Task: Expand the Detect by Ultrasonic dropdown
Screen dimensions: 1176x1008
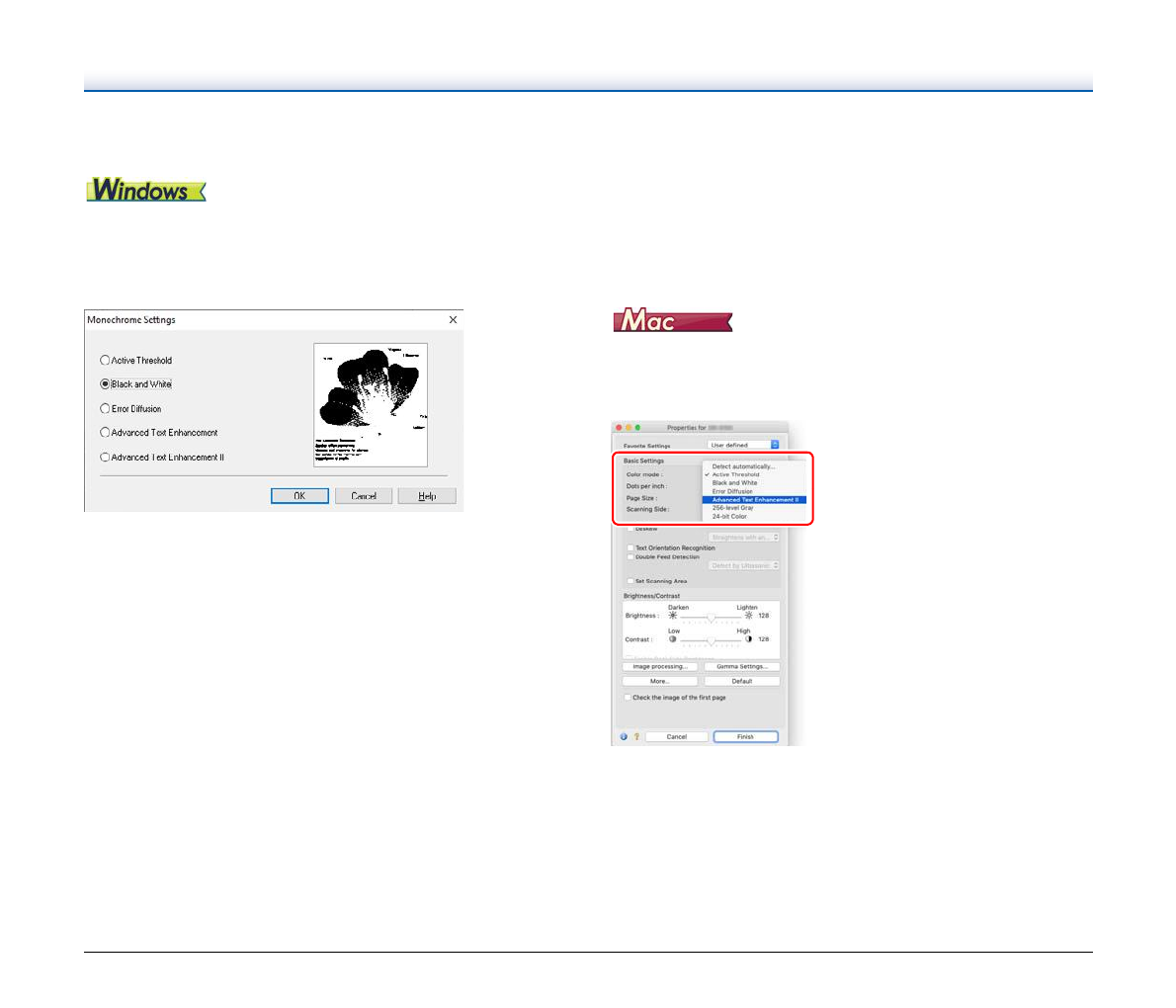Action: 744,566
